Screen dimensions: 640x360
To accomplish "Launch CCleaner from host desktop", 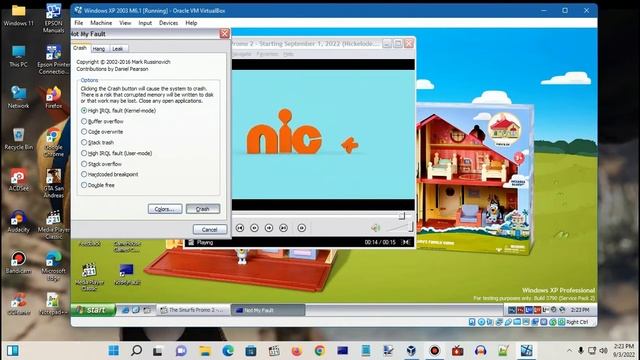I will 18,304.
